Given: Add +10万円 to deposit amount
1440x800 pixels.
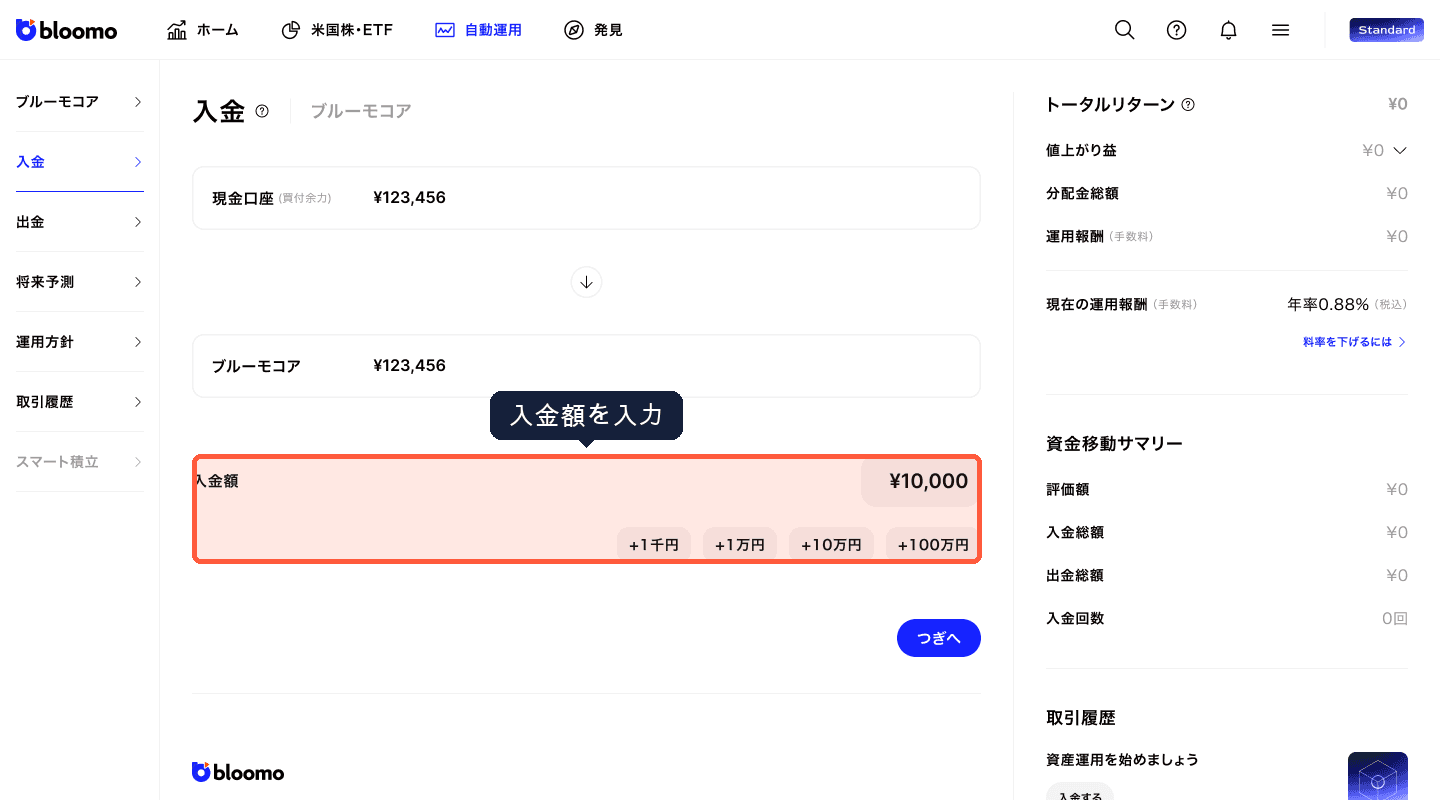Looking at the screenshot, I should [831, 545].
